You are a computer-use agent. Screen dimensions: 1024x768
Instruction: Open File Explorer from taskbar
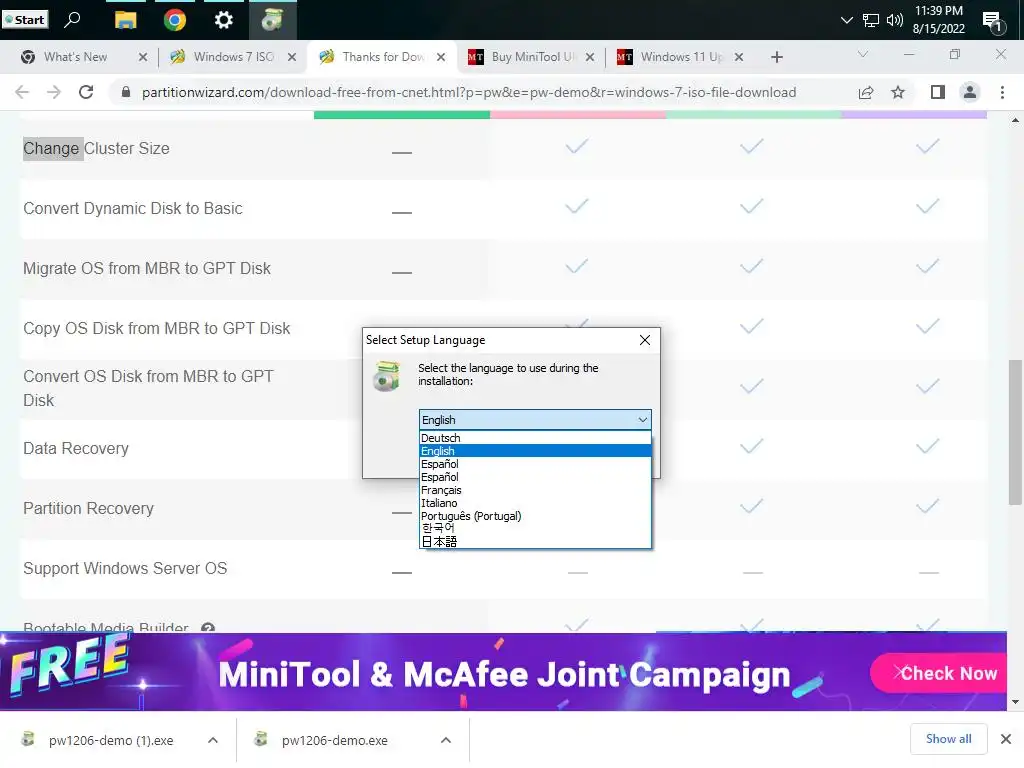pos(125,20)
